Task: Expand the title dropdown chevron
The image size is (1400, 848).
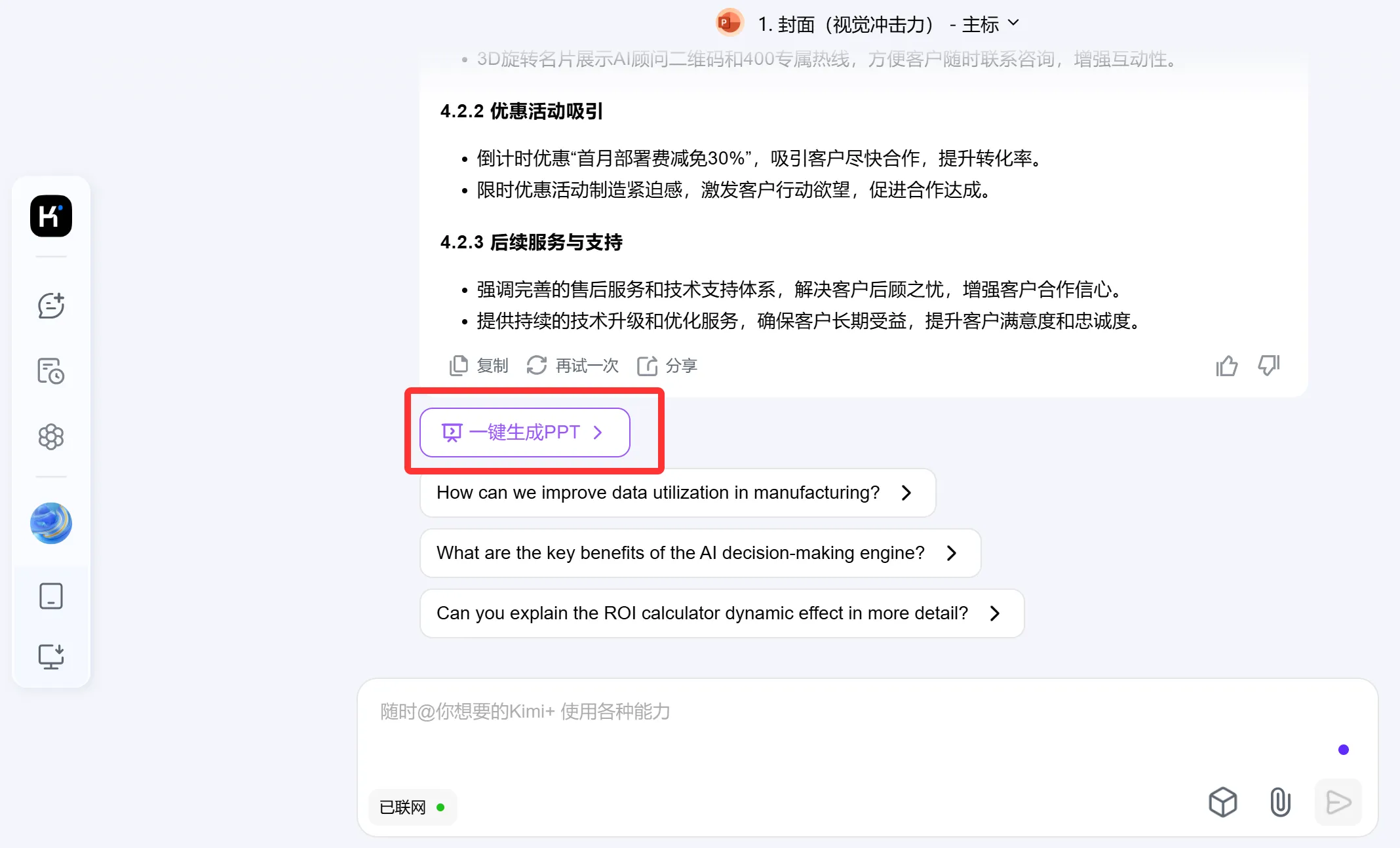Action: [x=1013, y=23]
